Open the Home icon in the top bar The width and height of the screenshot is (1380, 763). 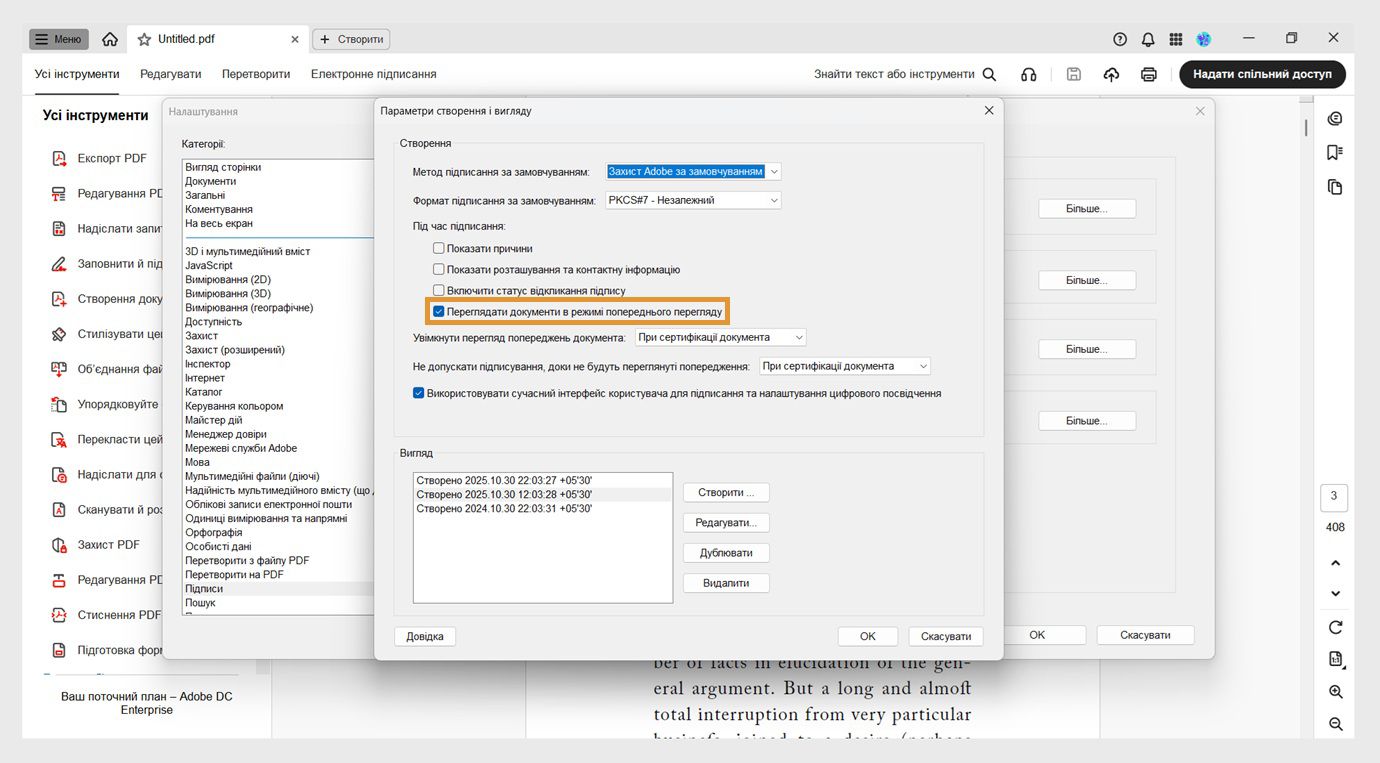110,39
